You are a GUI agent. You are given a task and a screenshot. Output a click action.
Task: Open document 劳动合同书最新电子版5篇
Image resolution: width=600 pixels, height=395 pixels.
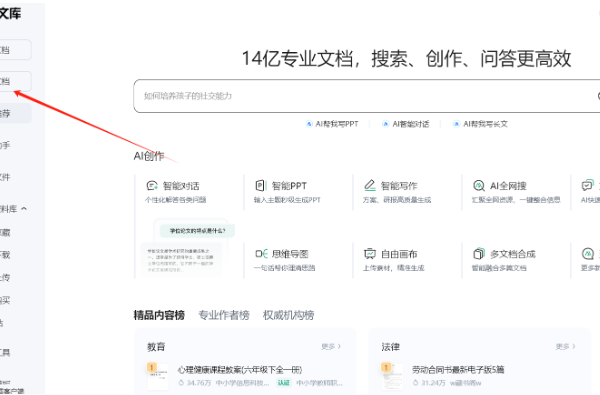point(458,370)
